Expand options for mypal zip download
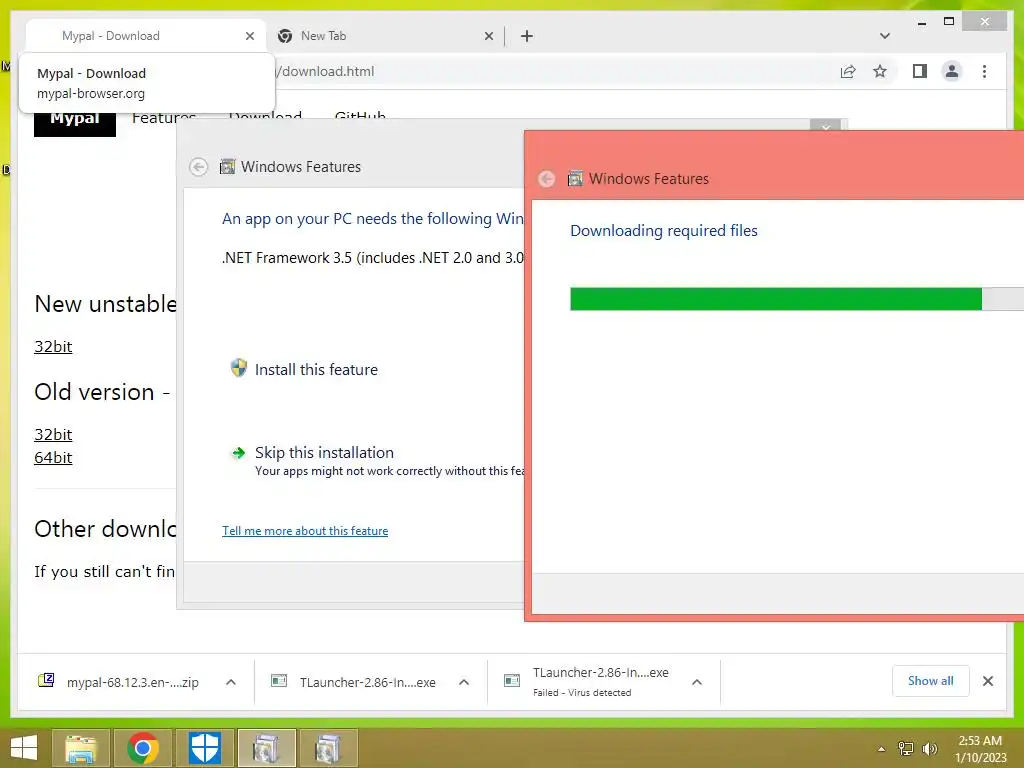Viewport: 1024px width, 768px height. 231,682
